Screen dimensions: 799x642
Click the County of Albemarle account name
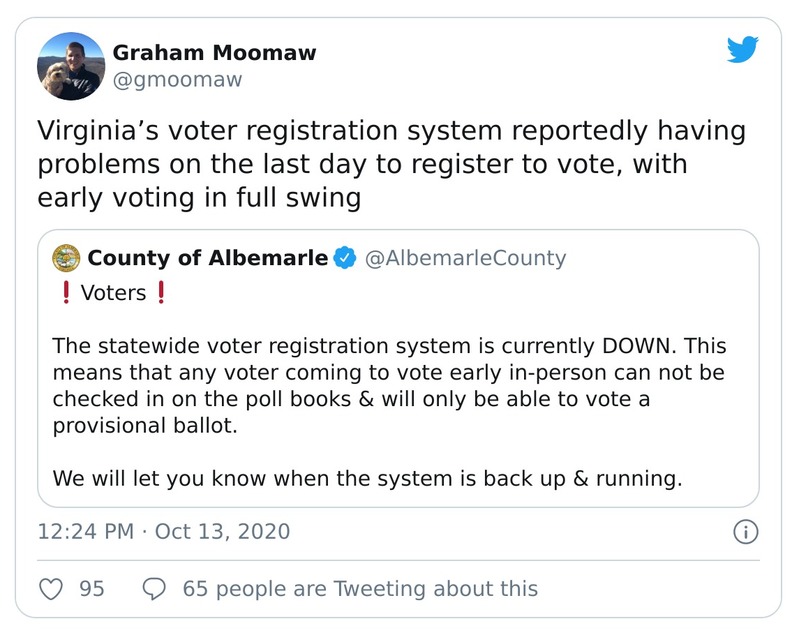pyautogui.click(x=207, y=258)
